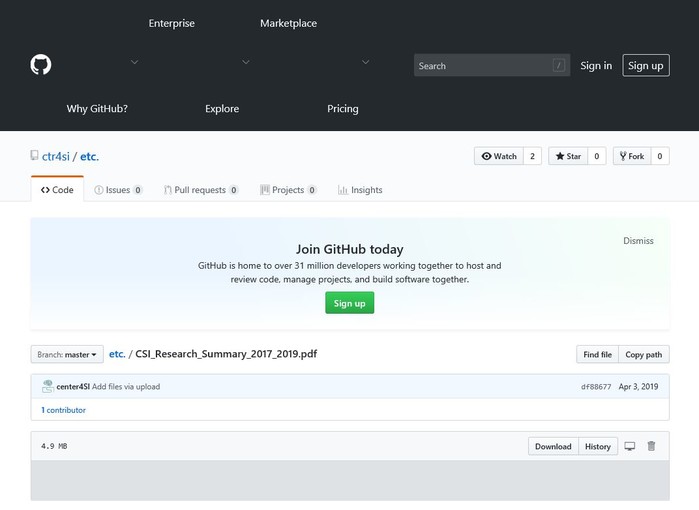Open the forks count 0
The height and width of the screenshot is (510, 699).
pyautogui.click(x=660, y=156)
